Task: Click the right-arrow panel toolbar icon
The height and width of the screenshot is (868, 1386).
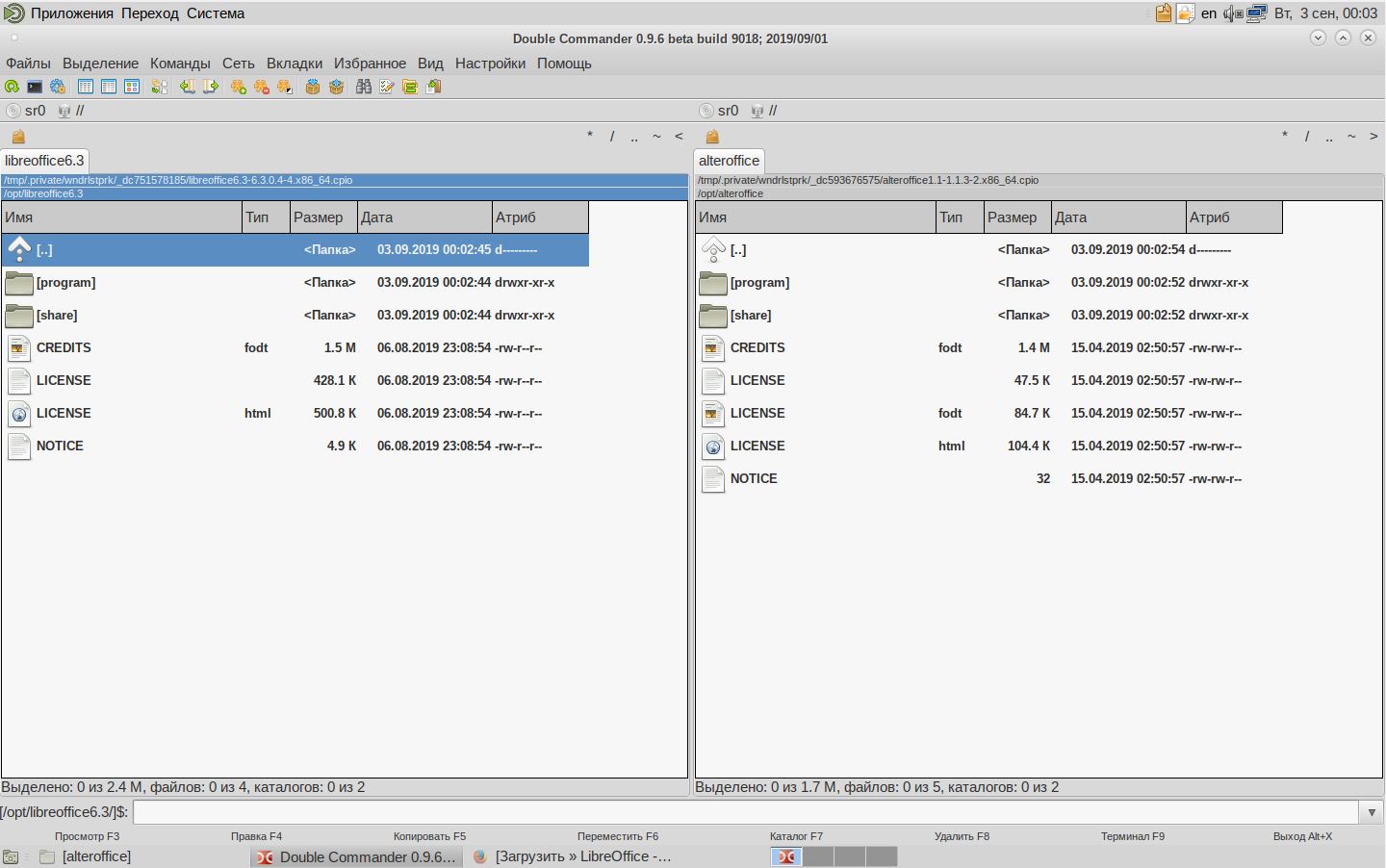Action: coord(210,87)
